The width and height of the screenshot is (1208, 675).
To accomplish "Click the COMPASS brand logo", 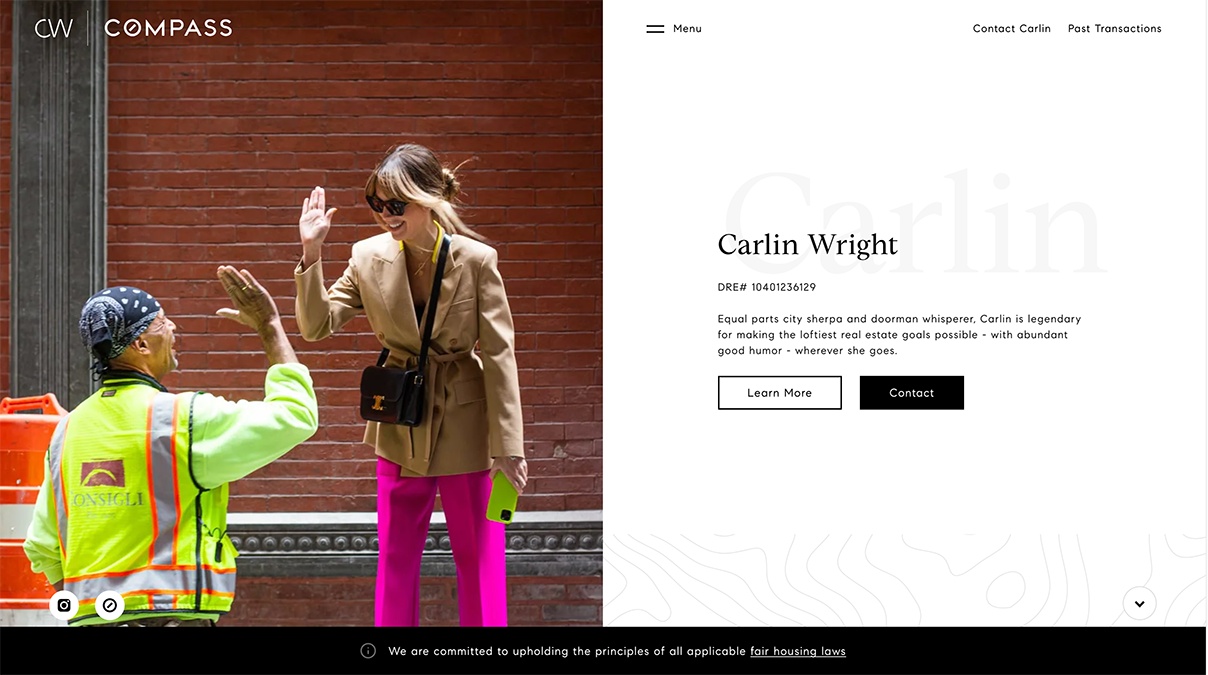I will pyautogui.click(x=168, y=28).
